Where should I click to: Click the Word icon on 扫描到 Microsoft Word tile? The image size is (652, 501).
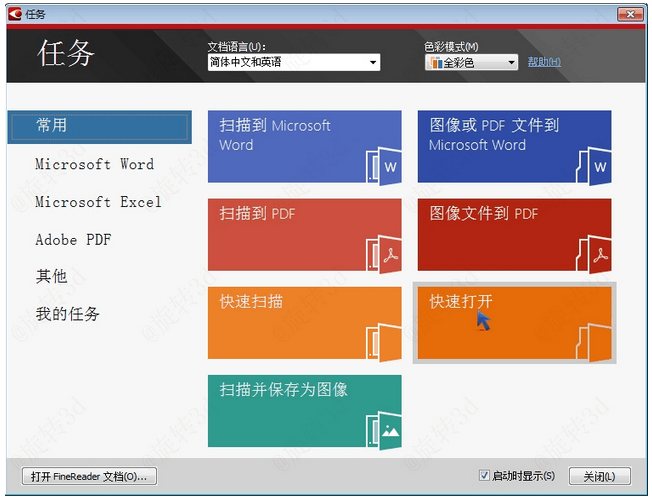(384, 166)
